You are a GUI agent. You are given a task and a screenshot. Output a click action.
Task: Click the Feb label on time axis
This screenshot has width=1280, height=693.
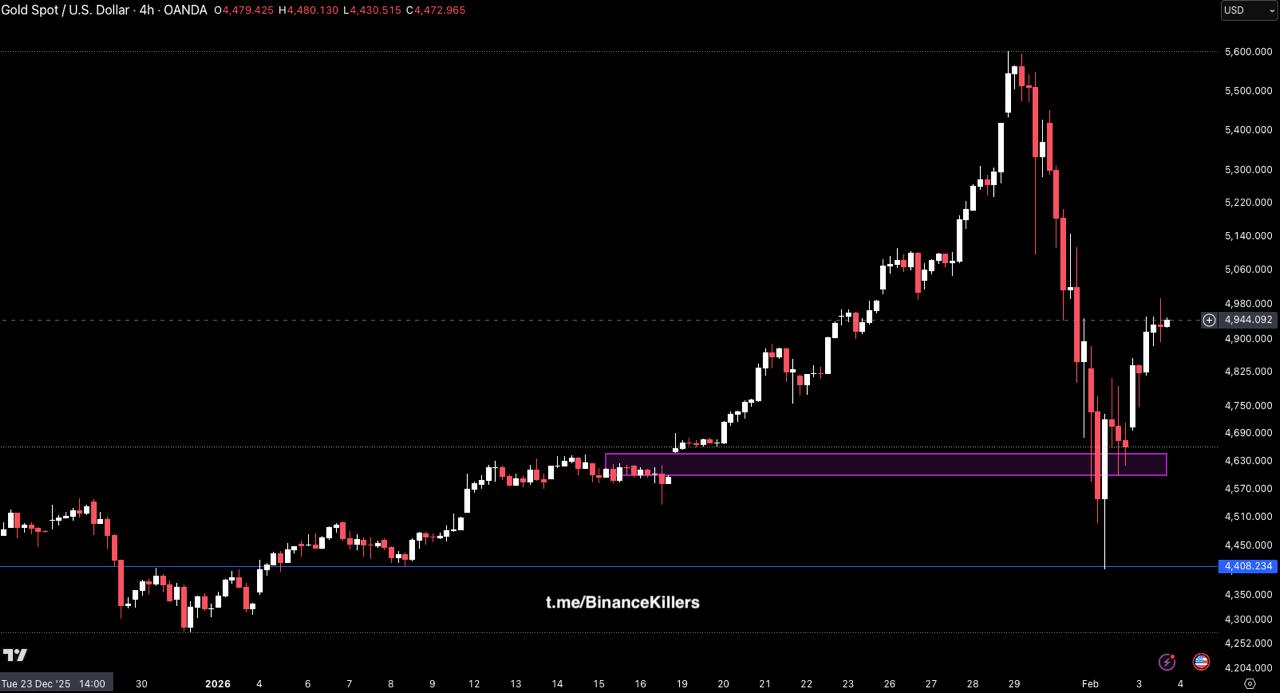pyautogui.click(x=1090, y=684)
